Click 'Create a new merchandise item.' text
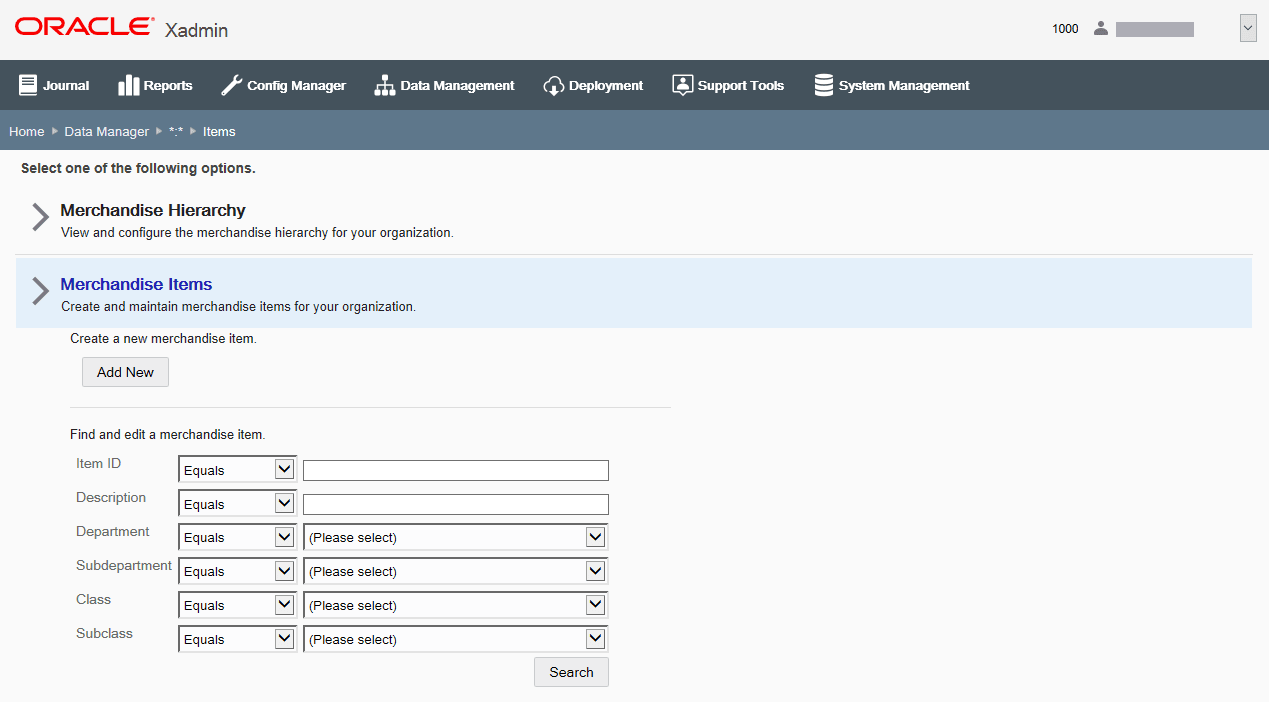Viewport: 1269px width, 702px height. tap(163, 339)
